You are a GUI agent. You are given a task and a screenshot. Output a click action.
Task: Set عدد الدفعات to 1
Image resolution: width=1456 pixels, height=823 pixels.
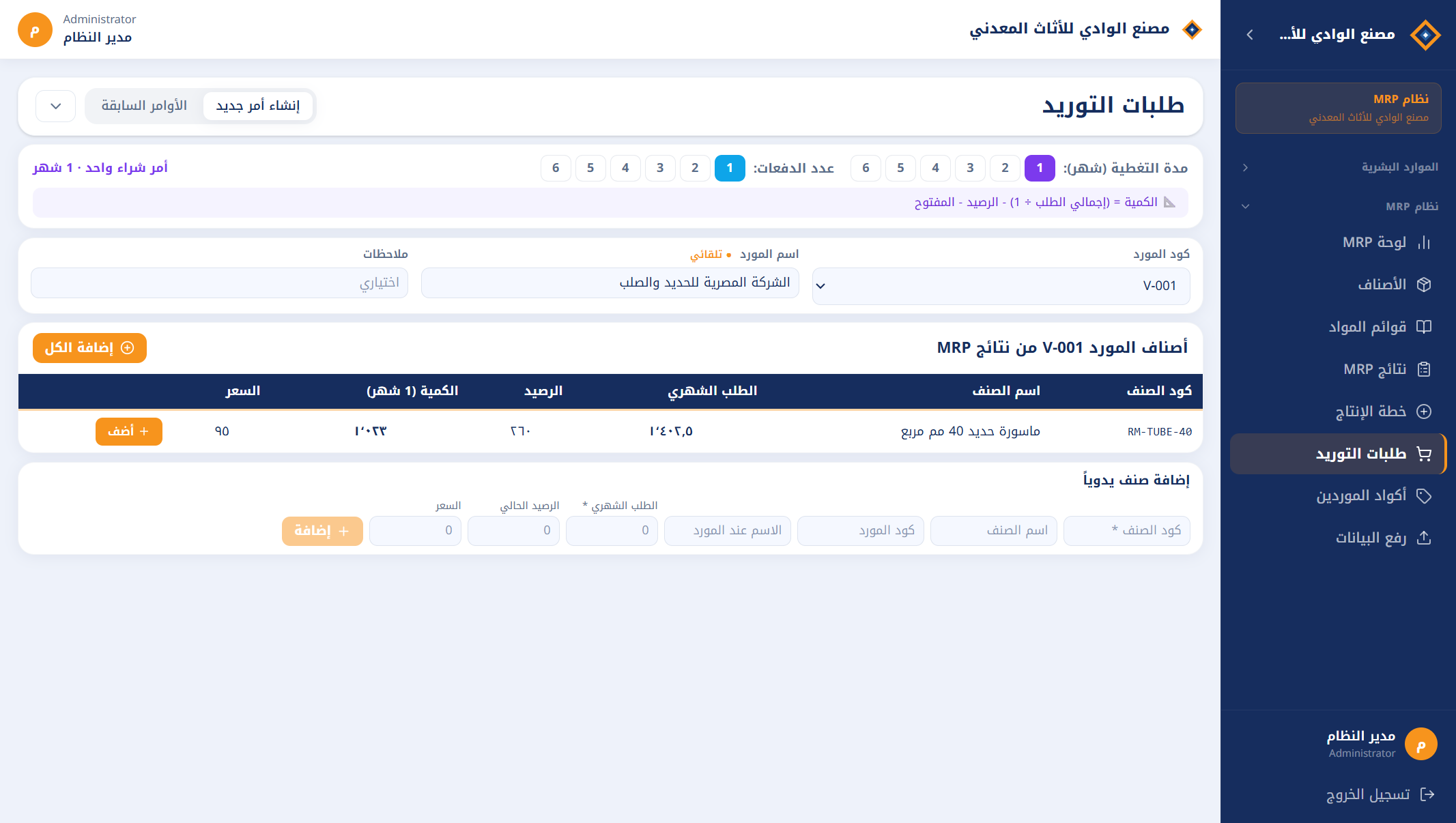[730, 168]
